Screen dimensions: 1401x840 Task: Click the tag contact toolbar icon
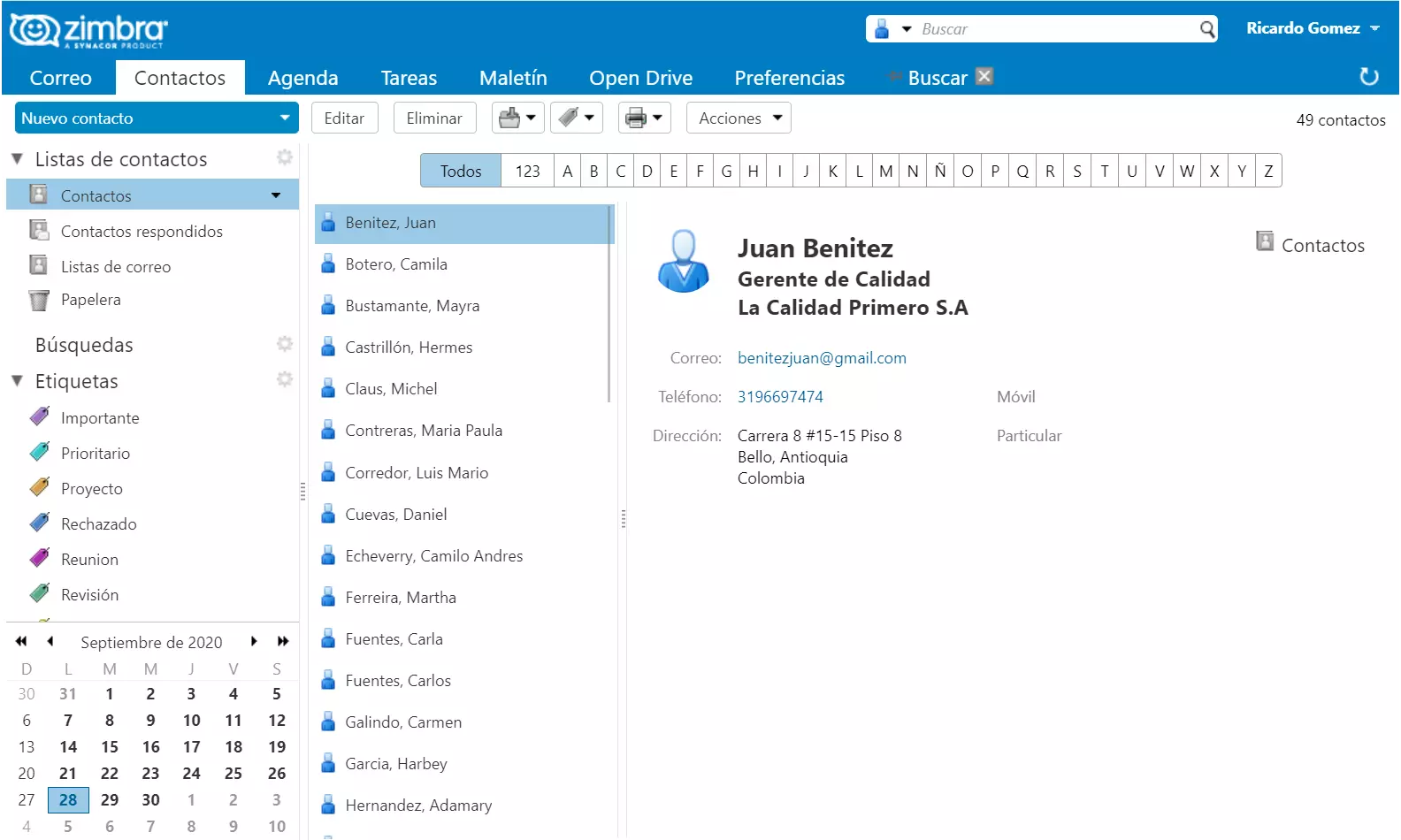569,118
